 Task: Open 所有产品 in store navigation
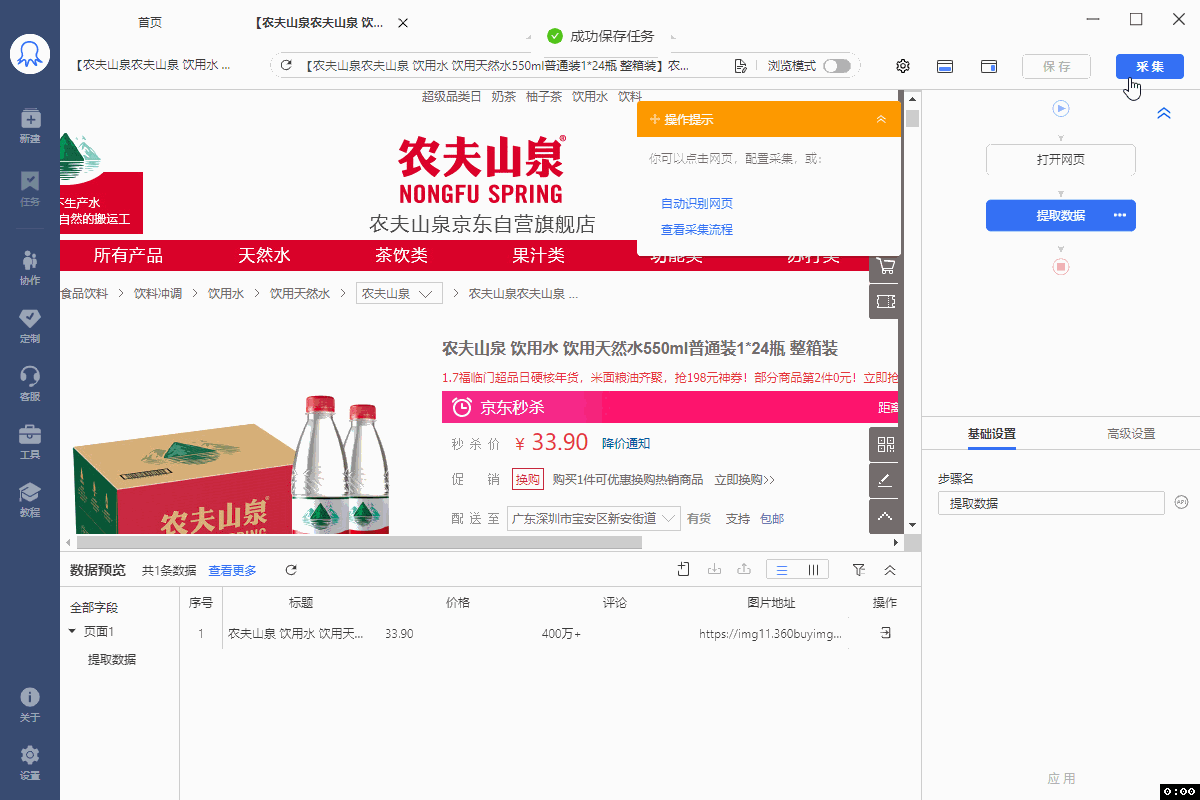pyautogui.click(x=128, y=255)
